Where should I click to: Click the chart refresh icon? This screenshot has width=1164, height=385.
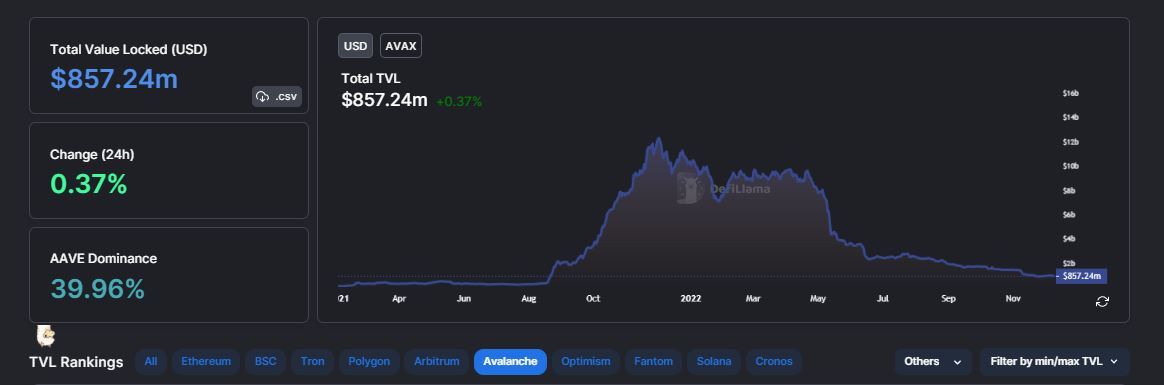[1102, 301]
